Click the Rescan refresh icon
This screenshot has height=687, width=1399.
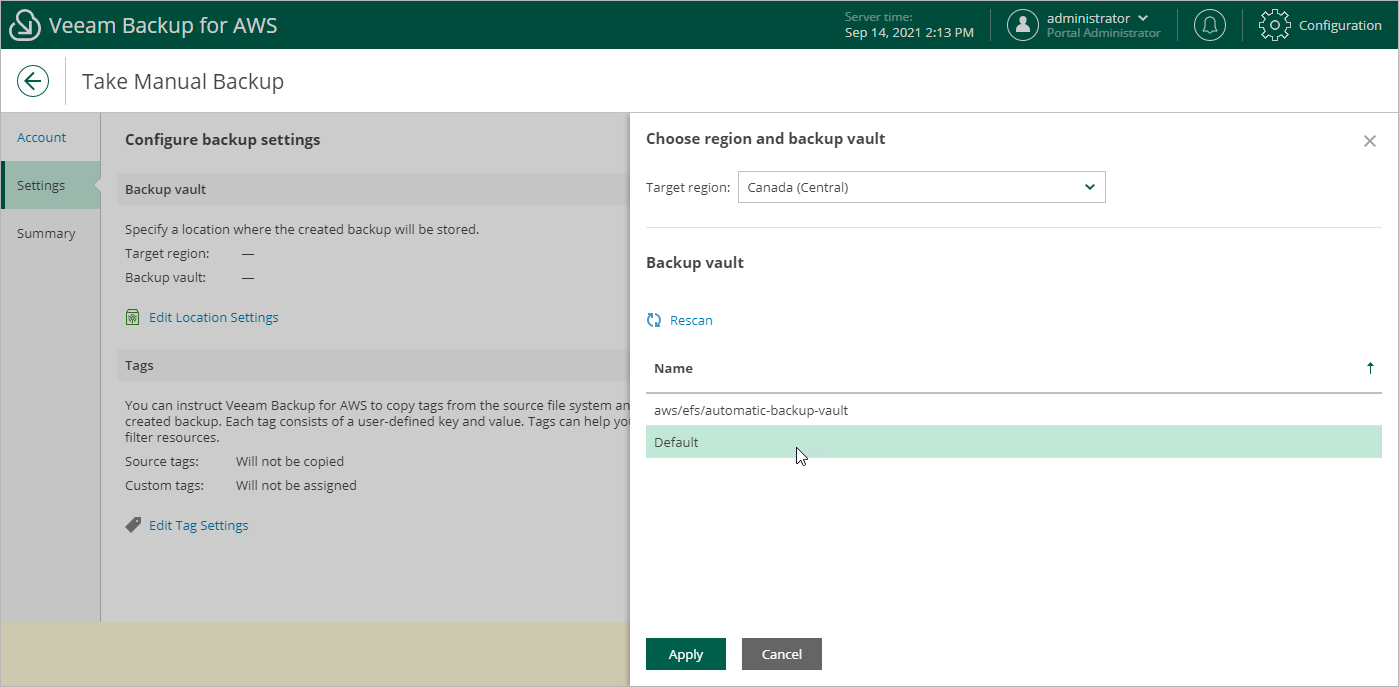pyautogui.click(x=654, y=320)
